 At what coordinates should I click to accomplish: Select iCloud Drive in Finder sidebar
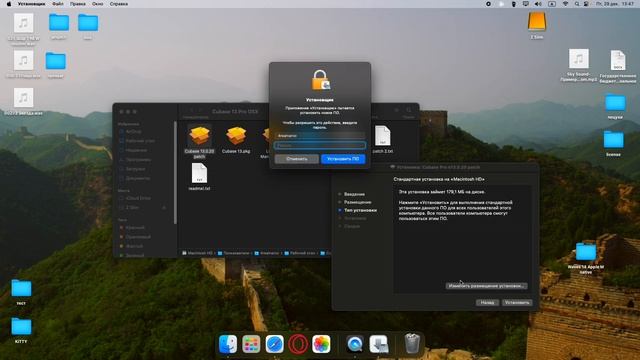[138, 198]
